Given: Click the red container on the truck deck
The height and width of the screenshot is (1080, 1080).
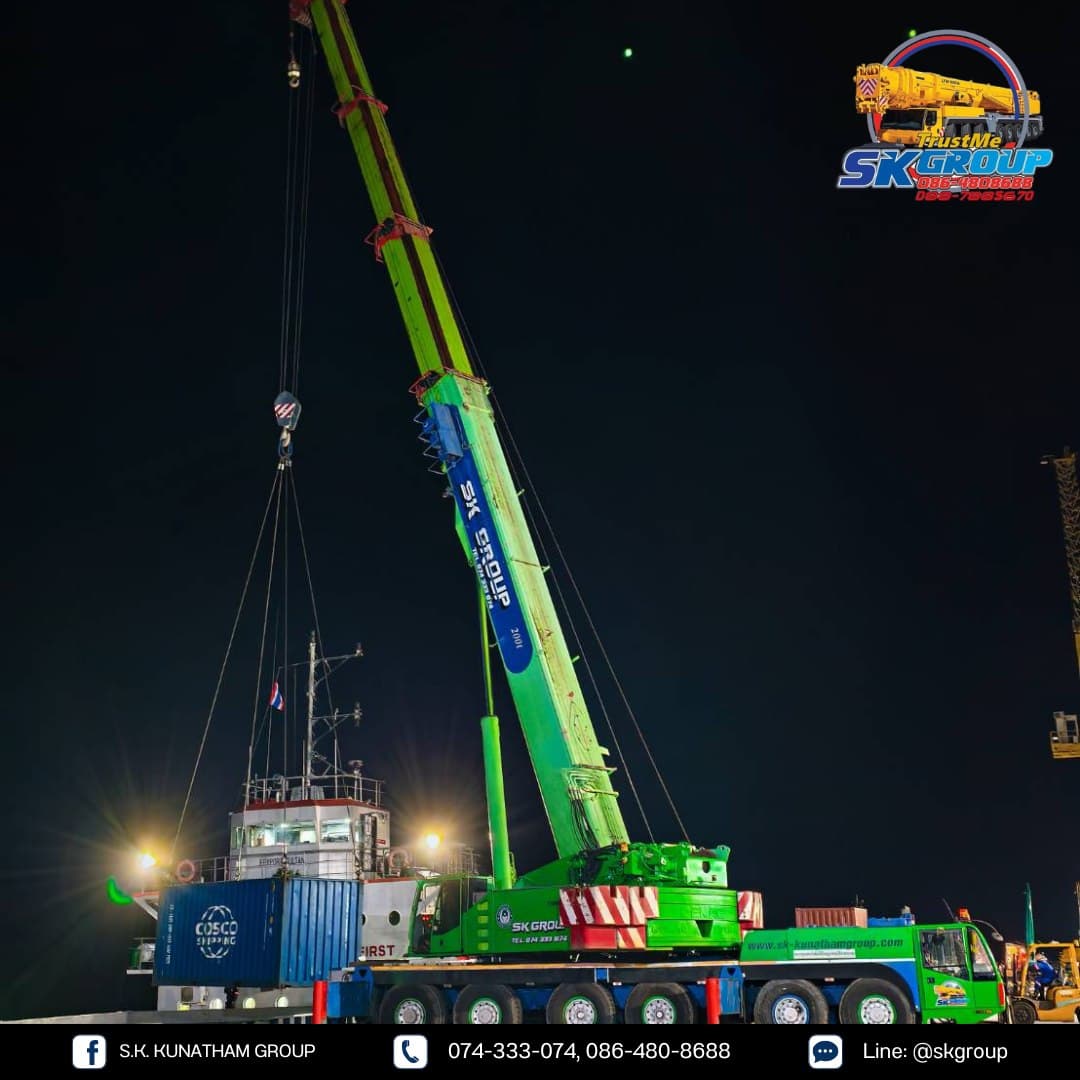Looking at the screenshot, I should 830,917.
